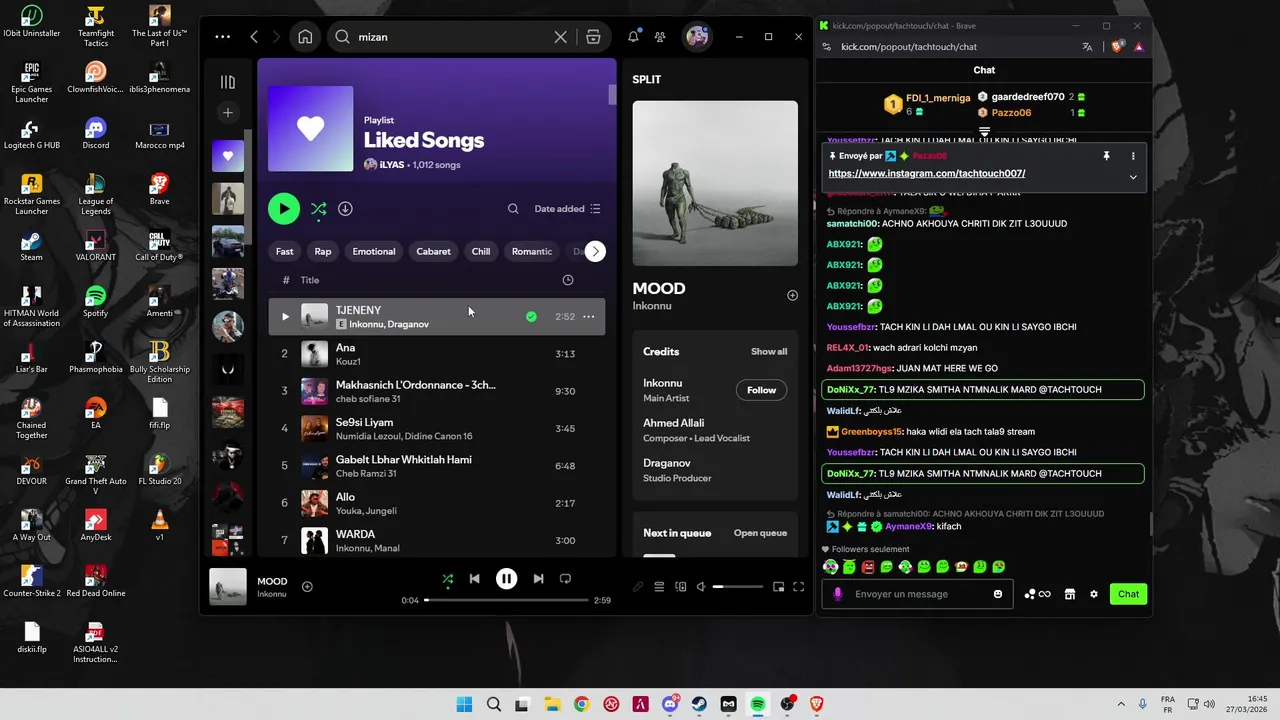Screen dimensions: 1280x720
Task: Open more options for the TJENENY row
Action: click(x=588, y=317)
